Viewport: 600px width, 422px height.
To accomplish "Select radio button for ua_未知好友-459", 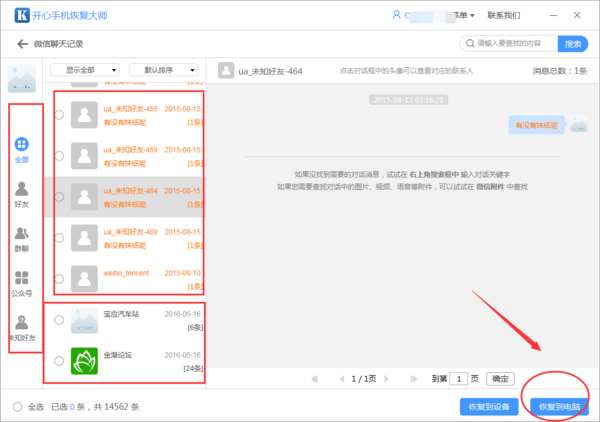I will [x=59, y=156].
